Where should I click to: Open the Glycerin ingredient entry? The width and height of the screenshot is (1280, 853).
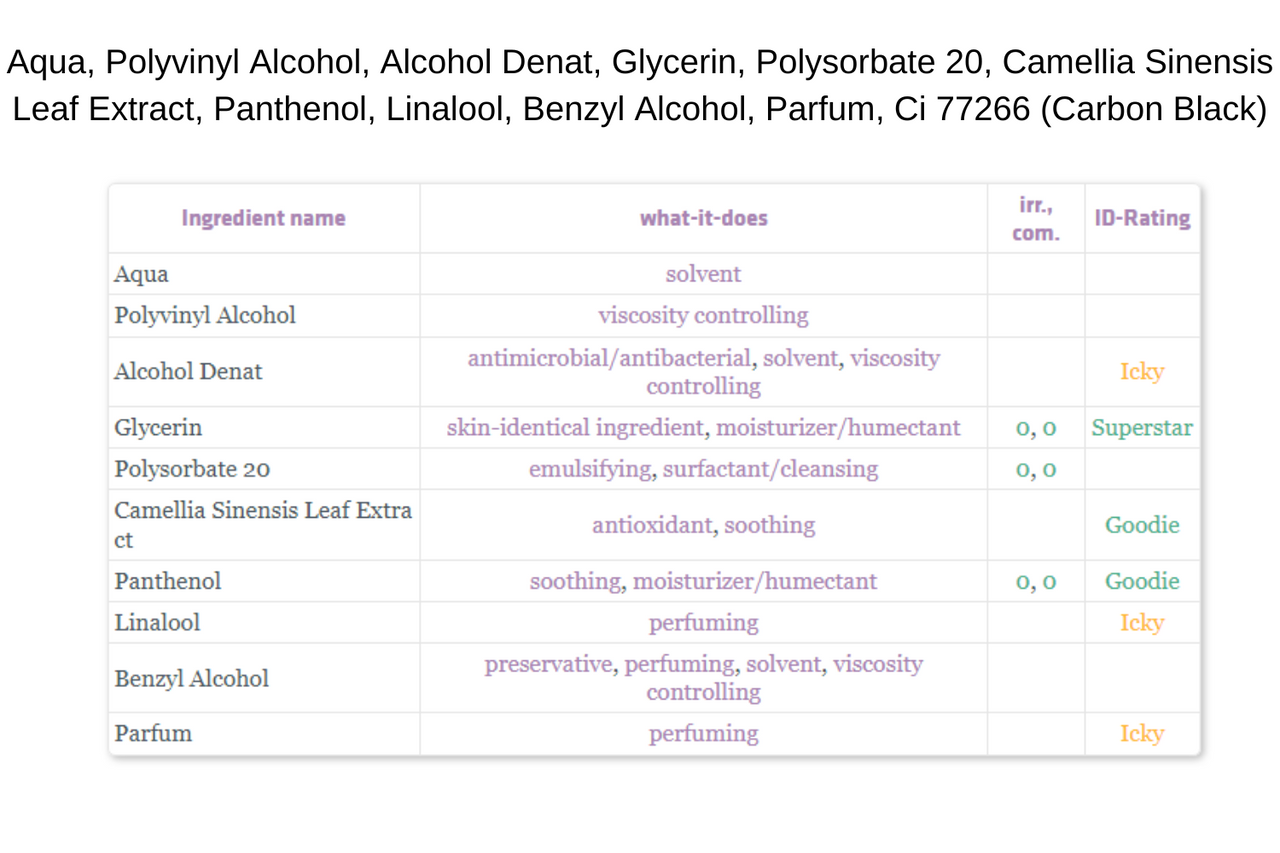click(x=158, y=427)
